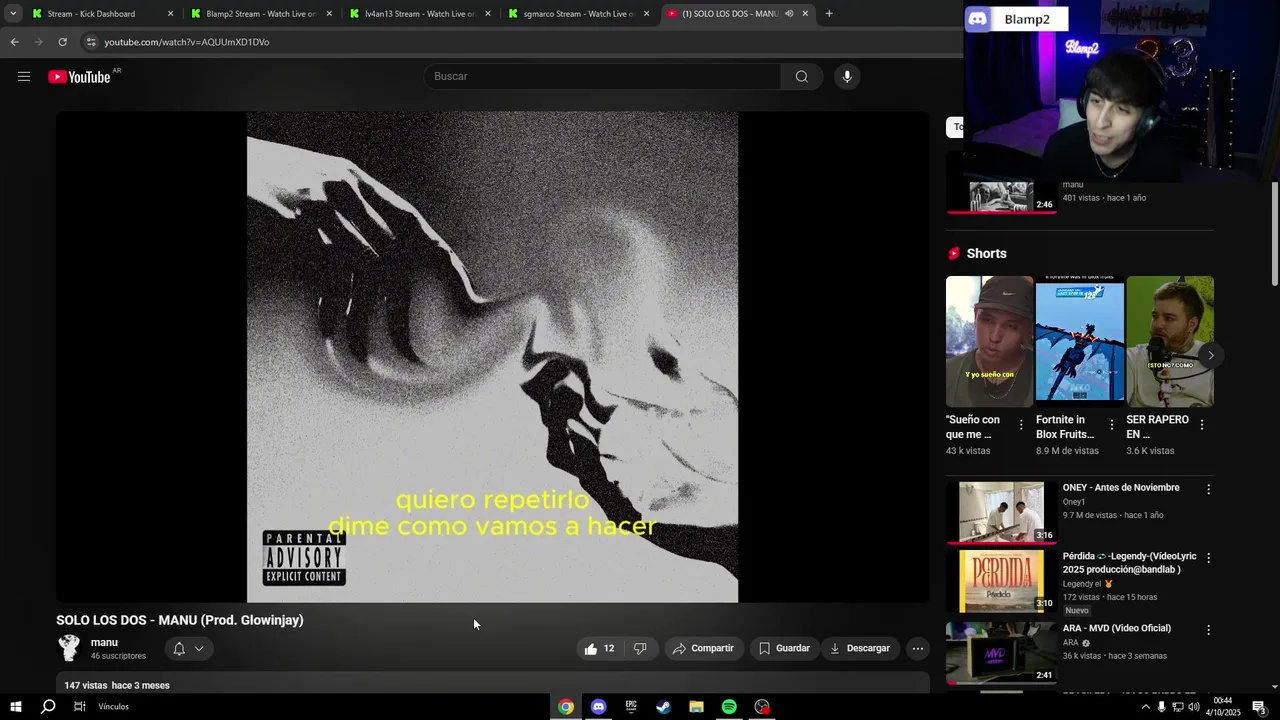
Task: Start voice search with the microphone
Action: (x=847, y=77)
